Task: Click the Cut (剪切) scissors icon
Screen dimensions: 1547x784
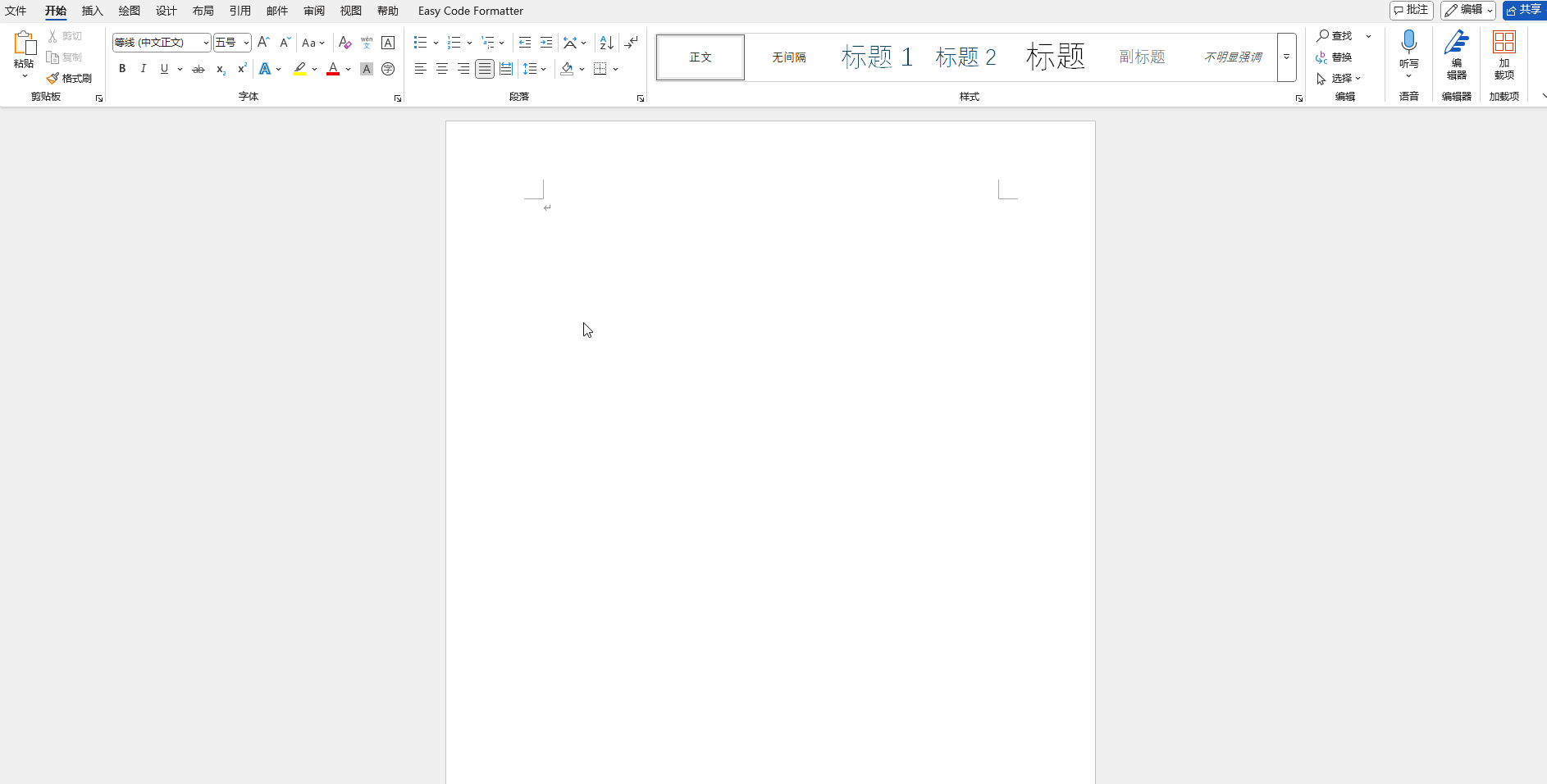Action: 52,36
